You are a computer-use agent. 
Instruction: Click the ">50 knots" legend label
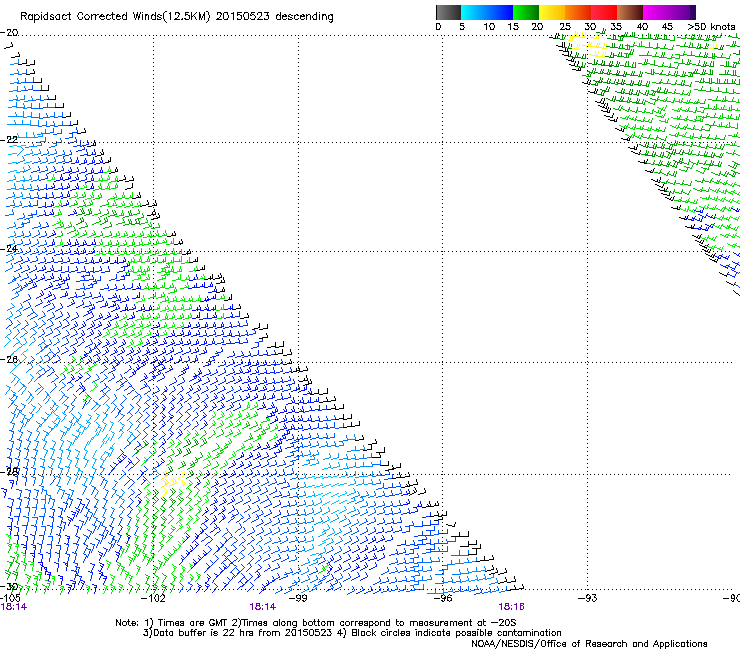point(711,27)
